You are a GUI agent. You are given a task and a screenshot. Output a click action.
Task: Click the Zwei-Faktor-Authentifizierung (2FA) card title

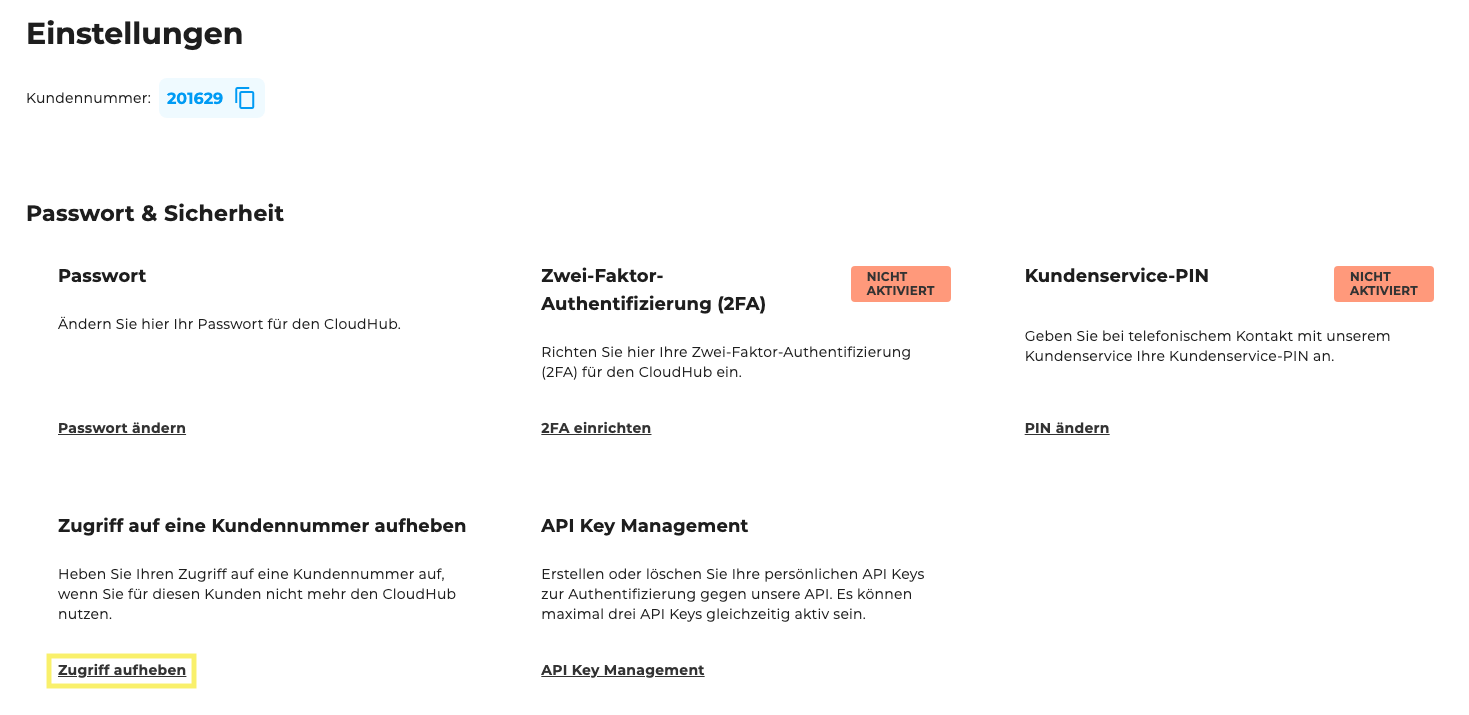tap(652, 289)
